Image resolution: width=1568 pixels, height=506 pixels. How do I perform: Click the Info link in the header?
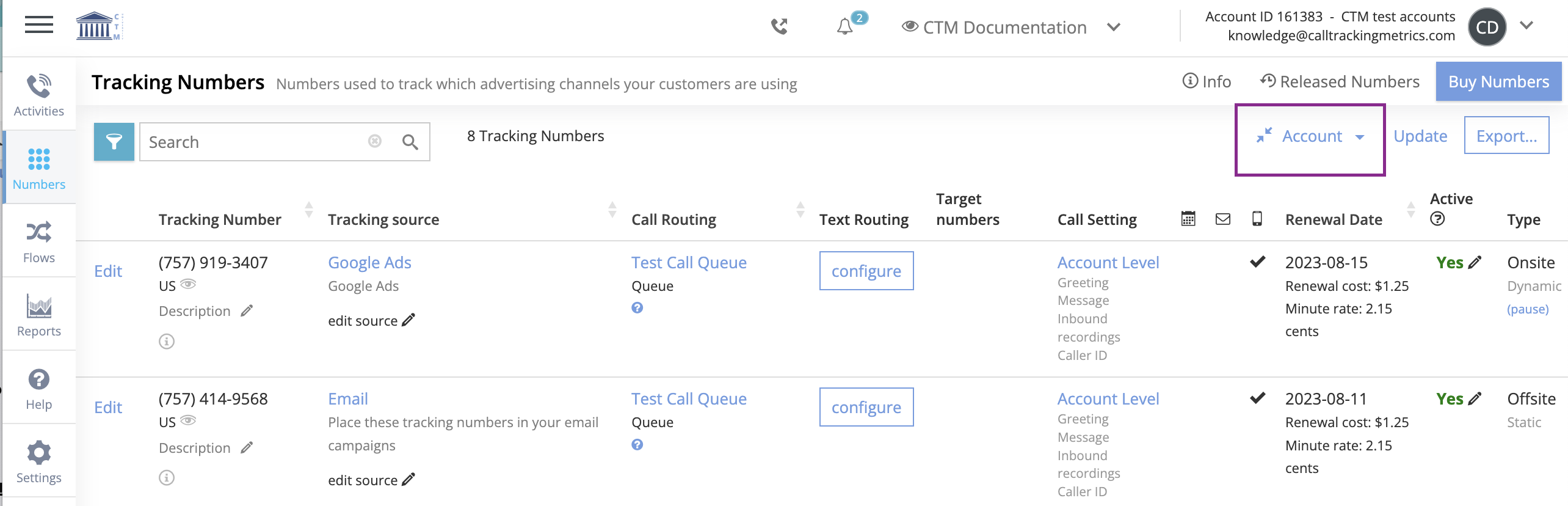click(1207, 81)
